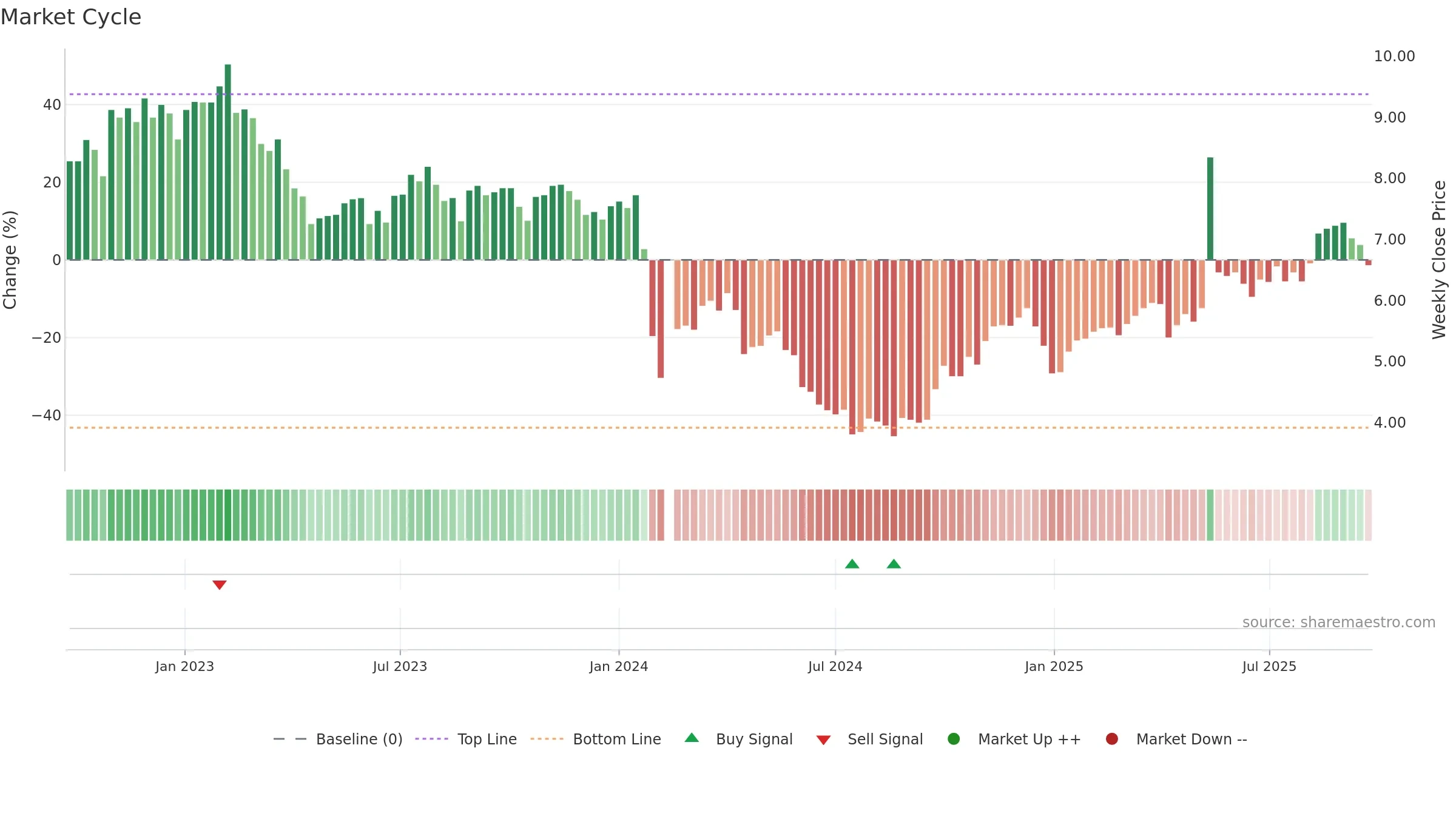Click the source: sharemaestro.com text
The width and height of the screenshot is (1456, 819).
pos(1339,622)
